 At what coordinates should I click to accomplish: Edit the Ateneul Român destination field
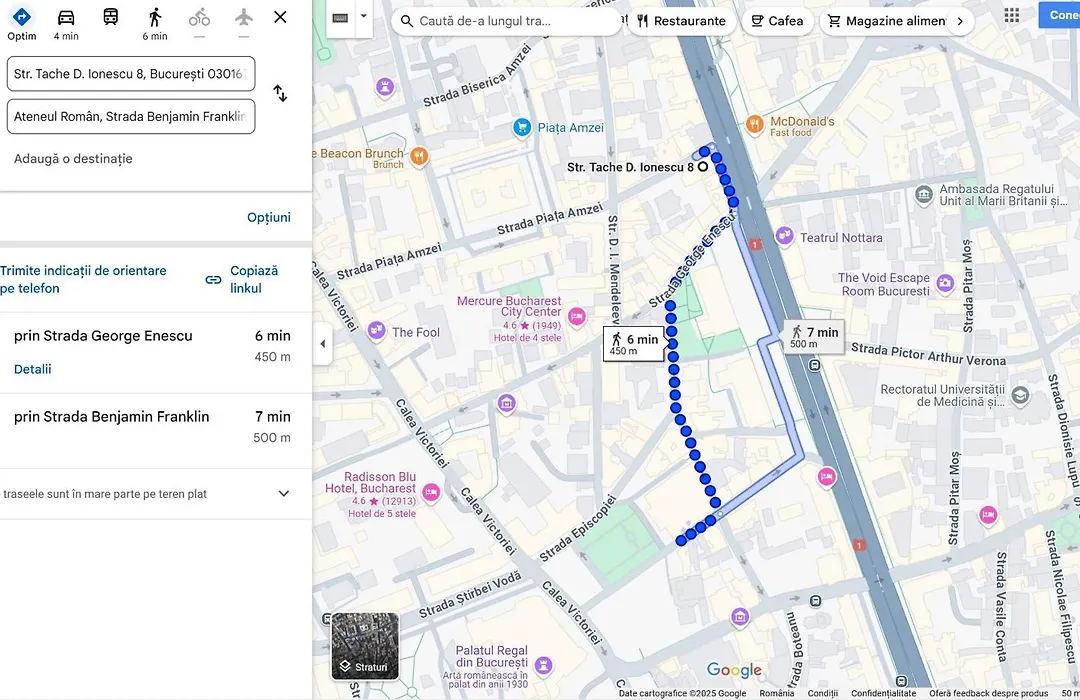131,116
